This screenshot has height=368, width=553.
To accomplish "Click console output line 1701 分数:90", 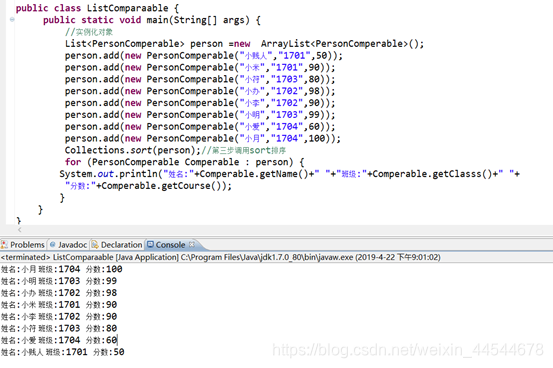I will [59, 305].
